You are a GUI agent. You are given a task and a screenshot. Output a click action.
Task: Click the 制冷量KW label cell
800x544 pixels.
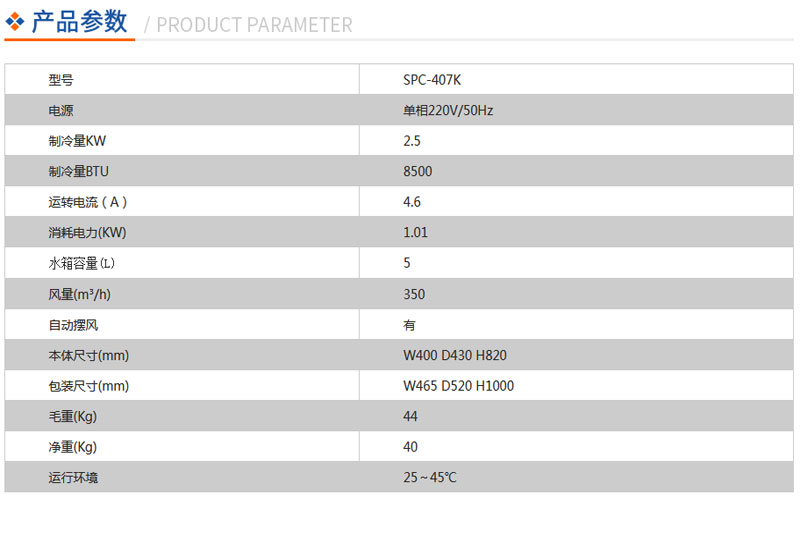click(x=77, y=141)
